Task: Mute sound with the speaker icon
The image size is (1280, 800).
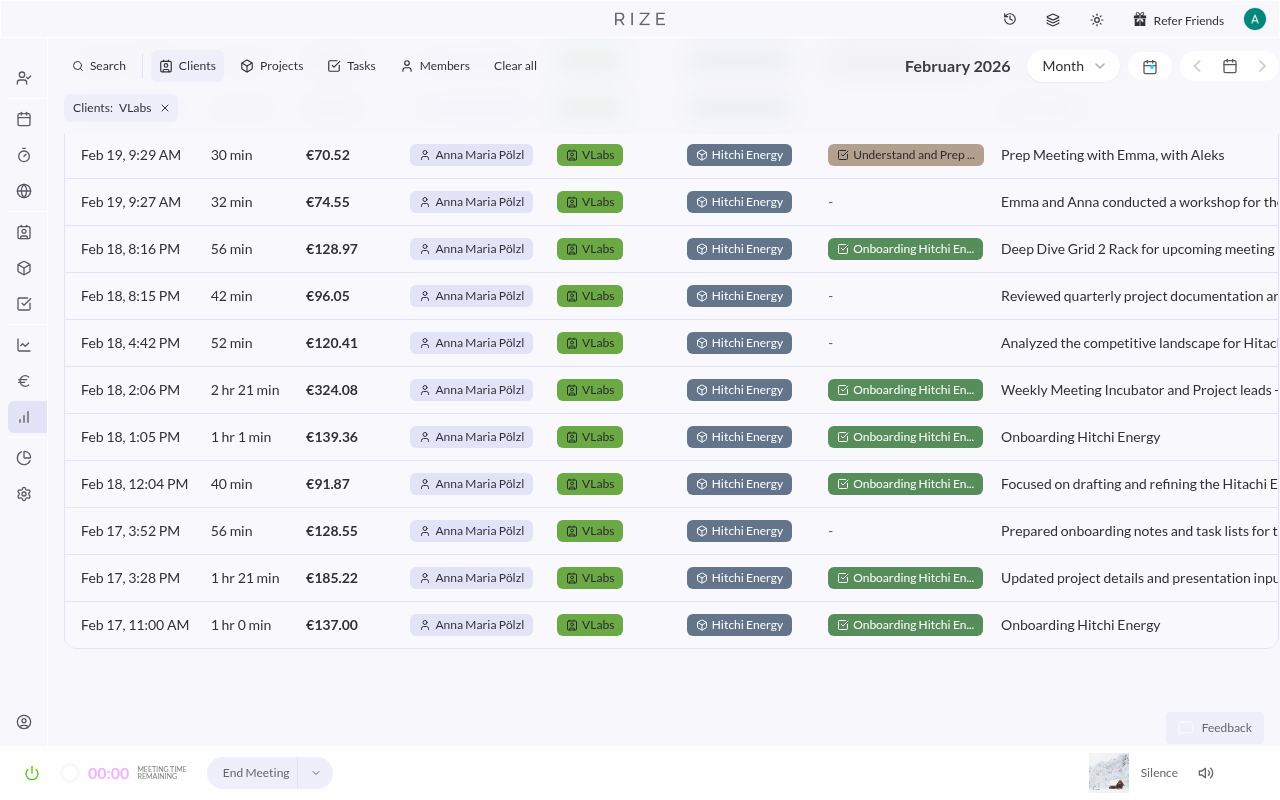Action: click(x=1206, y=773)
